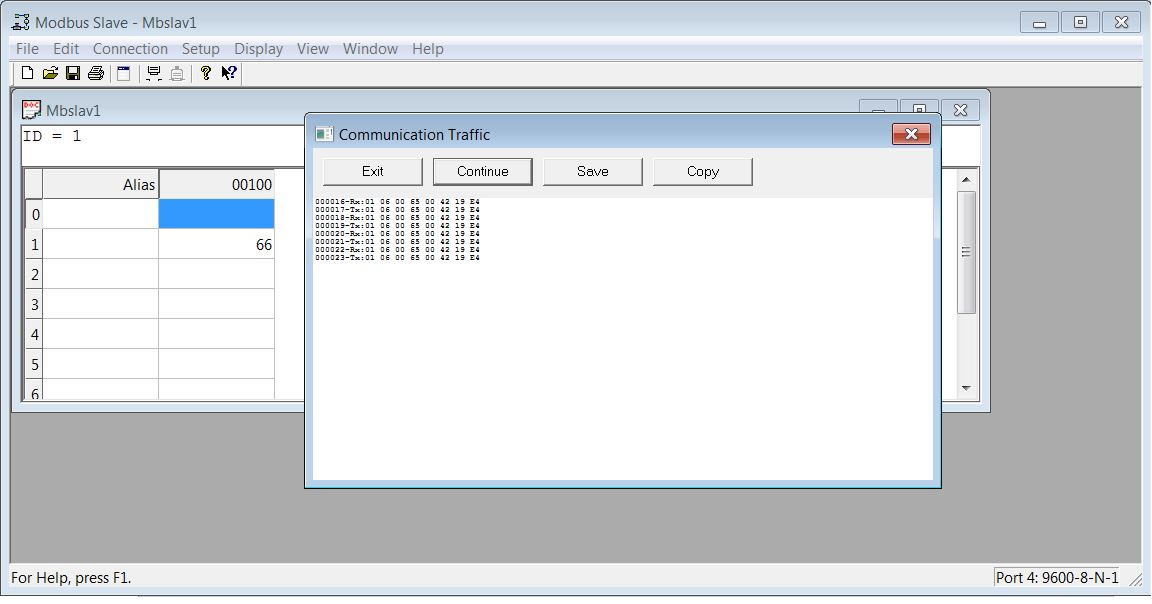Click the Continue button
Image resolution: width=1152 pixels, height=604 pixels.
point(483,171)
